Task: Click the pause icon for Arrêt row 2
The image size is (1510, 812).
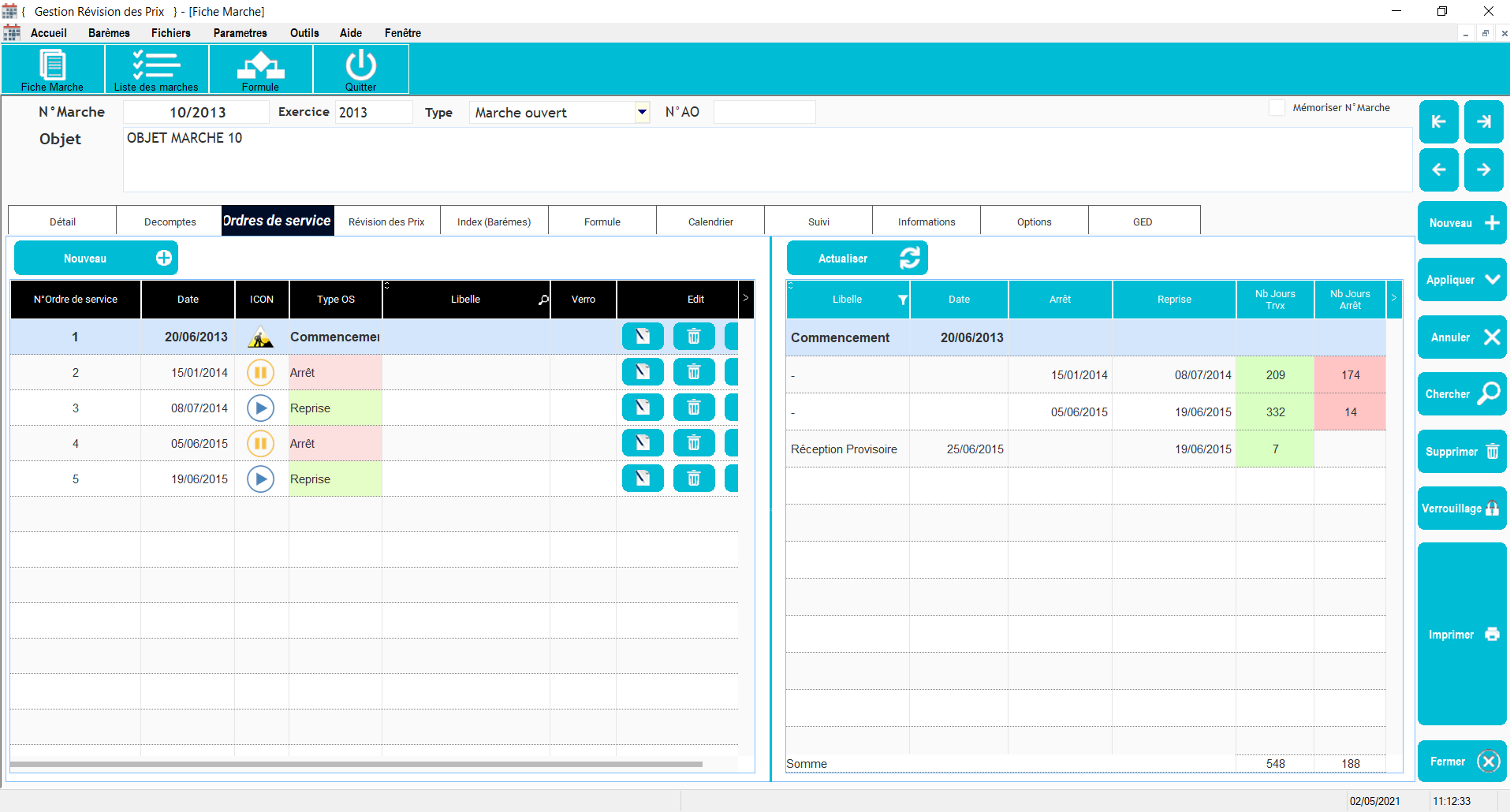Action: click(x=260, y=372)
